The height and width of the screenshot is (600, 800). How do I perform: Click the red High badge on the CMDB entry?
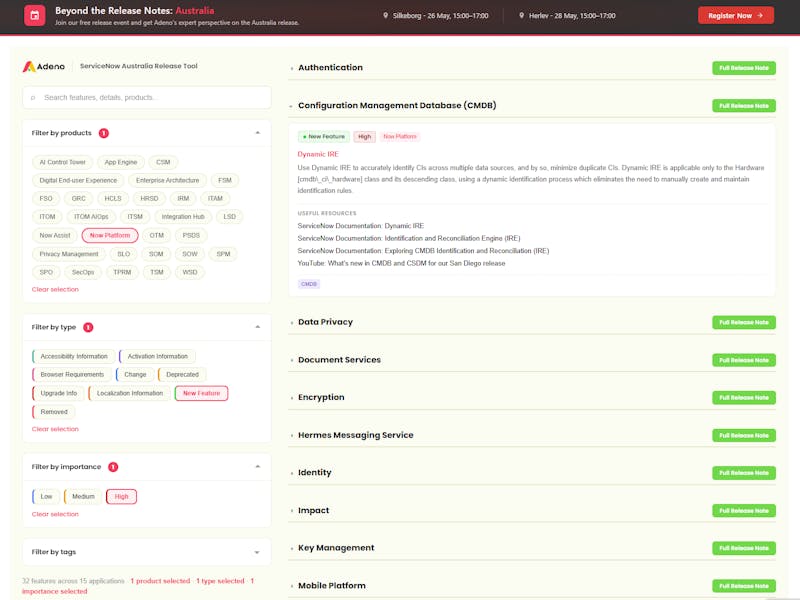pyautogui.click(x=363, y=136)
